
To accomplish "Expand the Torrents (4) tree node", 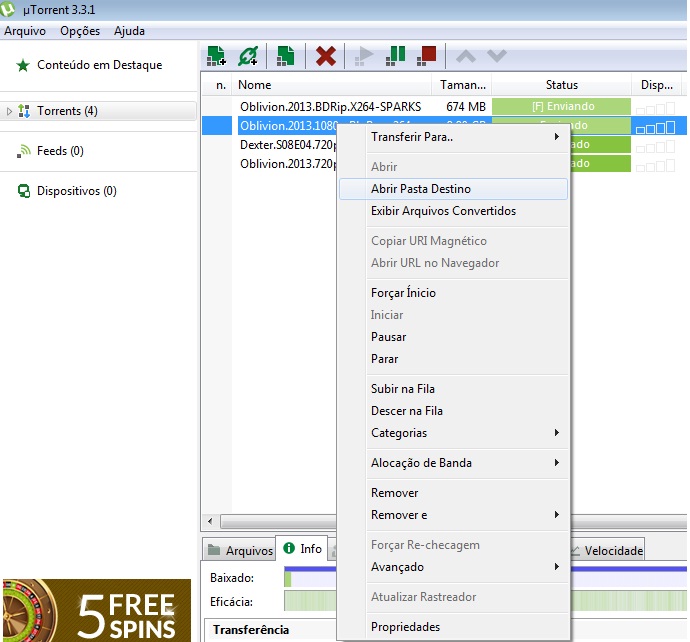I will tap(9, 111).
